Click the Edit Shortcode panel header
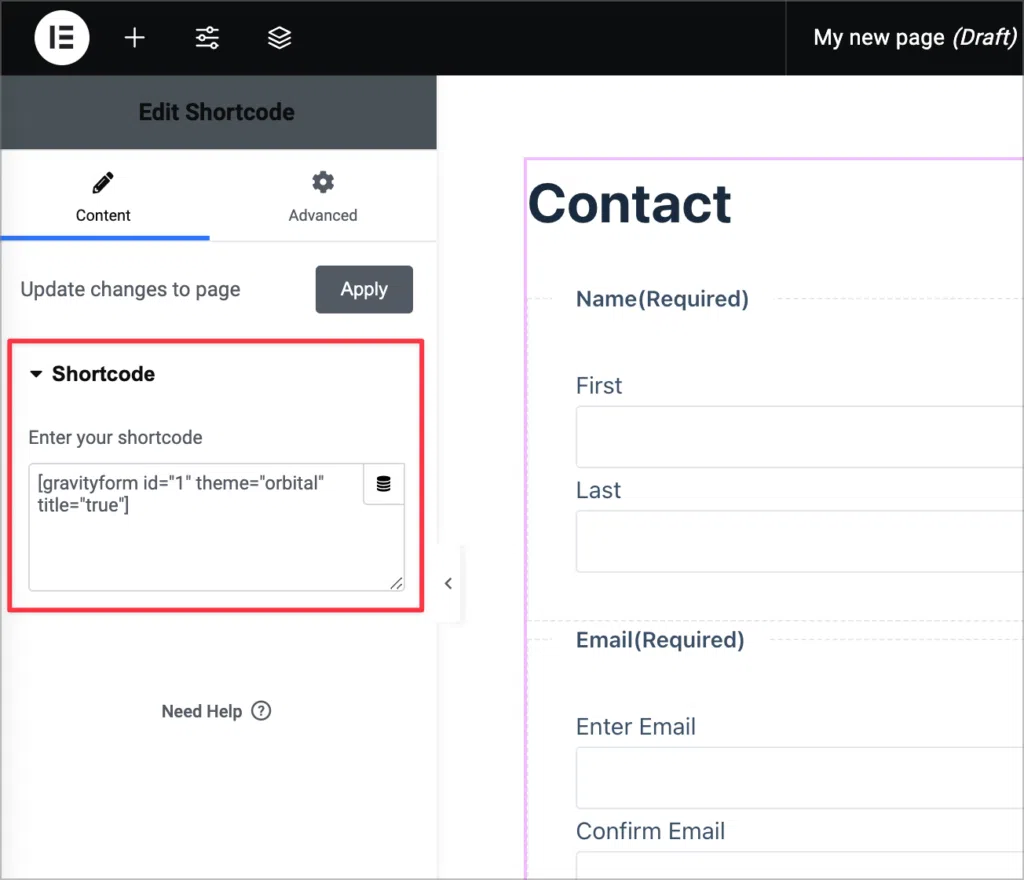The image size is (1024, 880). click(217, 112)
